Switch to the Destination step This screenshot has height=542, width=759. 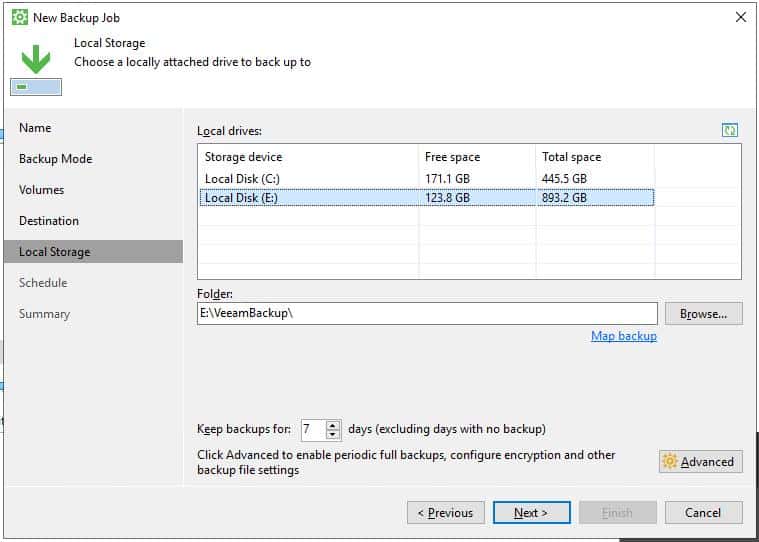pos(49,221)
